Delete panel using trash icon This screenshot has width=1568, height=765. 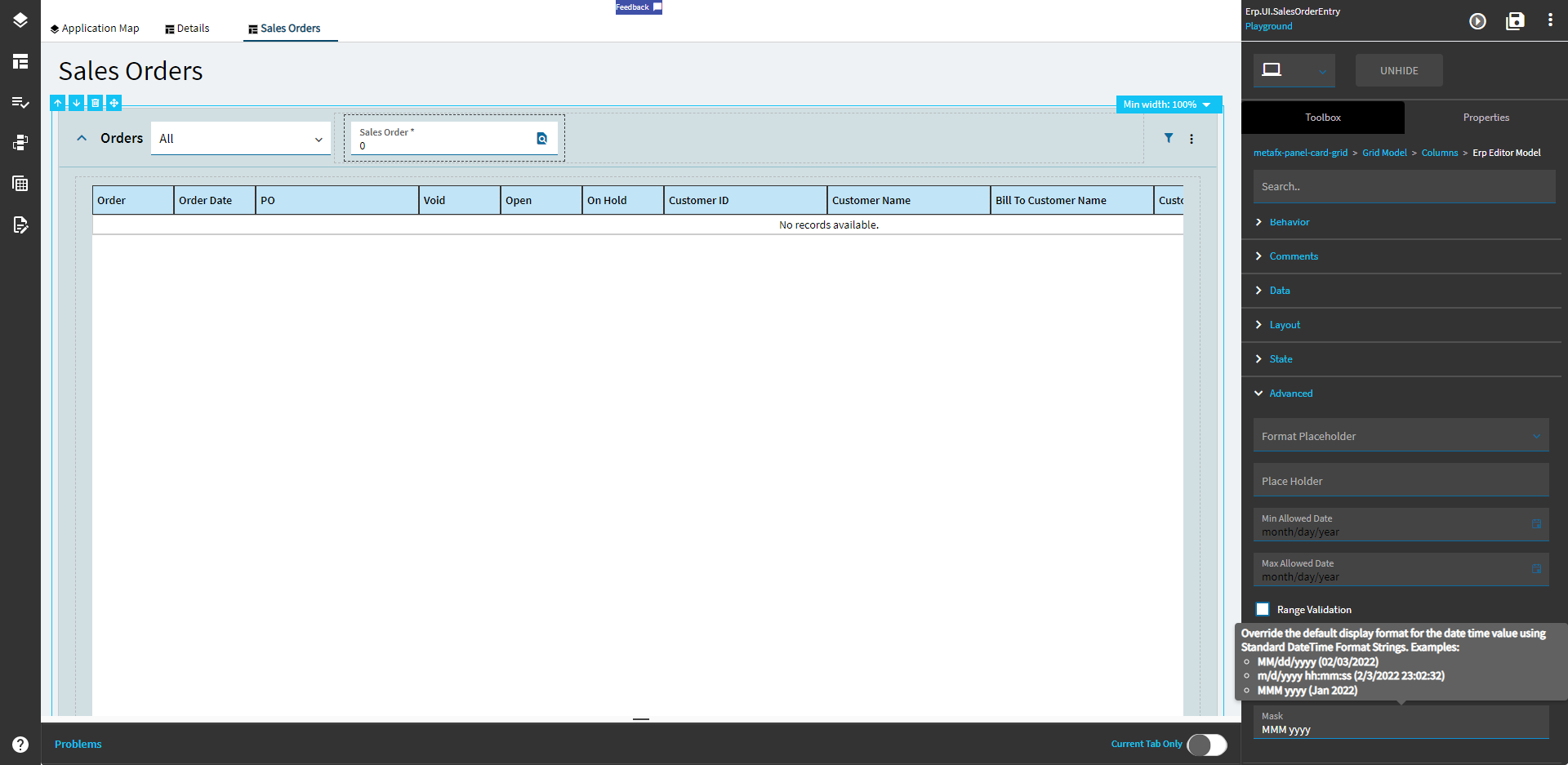96,103
